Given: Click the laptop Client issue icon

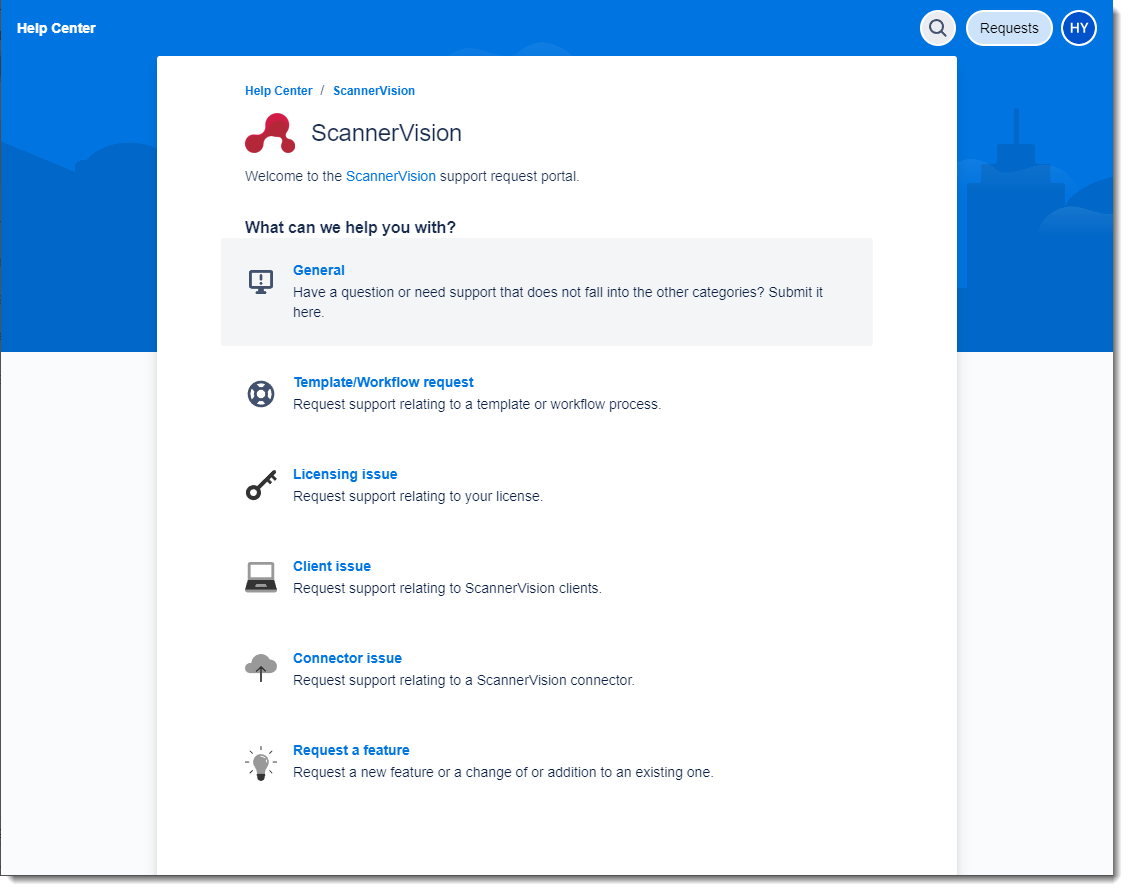Looking at the screenshot, I should (x=261, y=578).
